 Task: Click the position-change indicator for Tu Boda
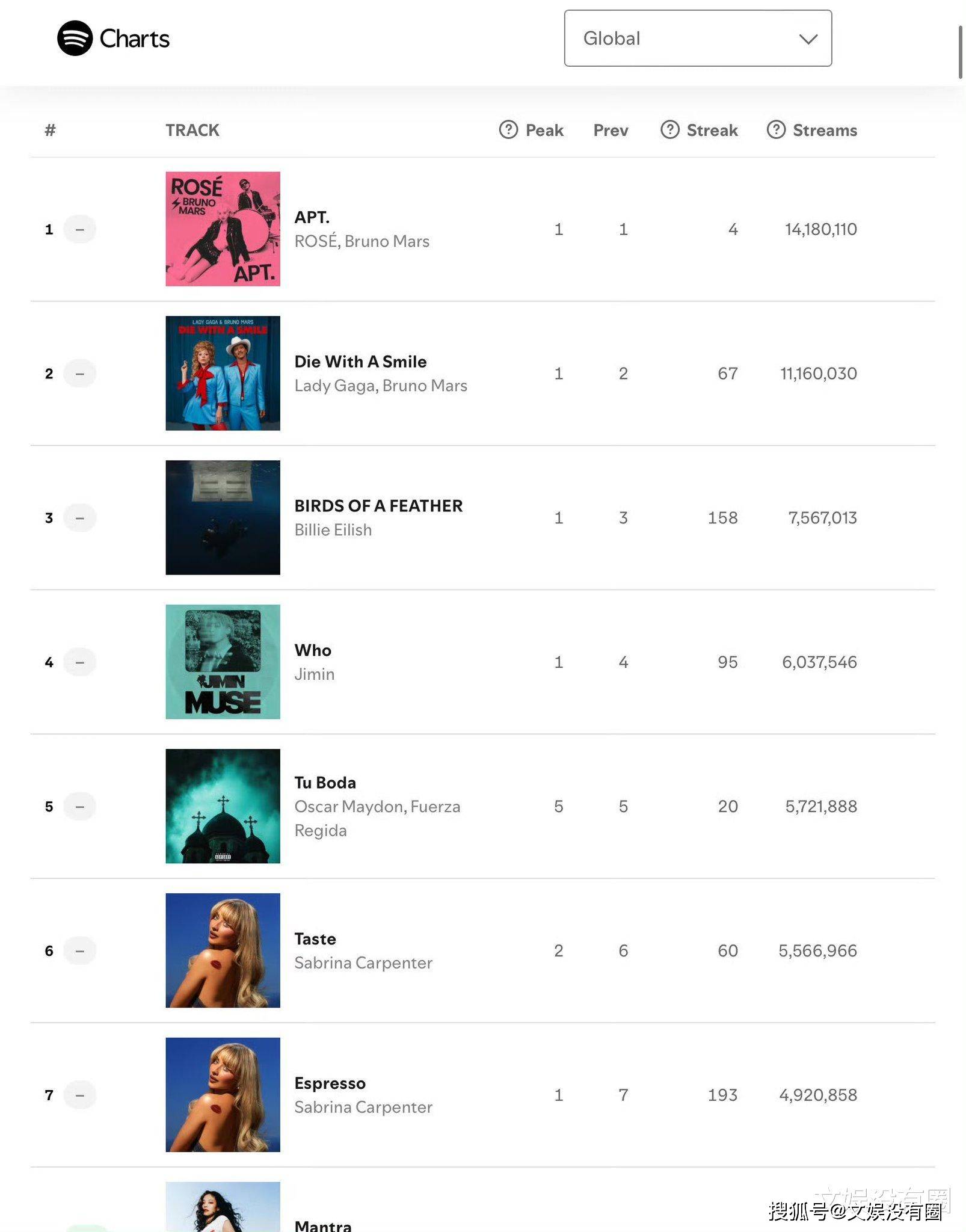[x=79, y=807]
